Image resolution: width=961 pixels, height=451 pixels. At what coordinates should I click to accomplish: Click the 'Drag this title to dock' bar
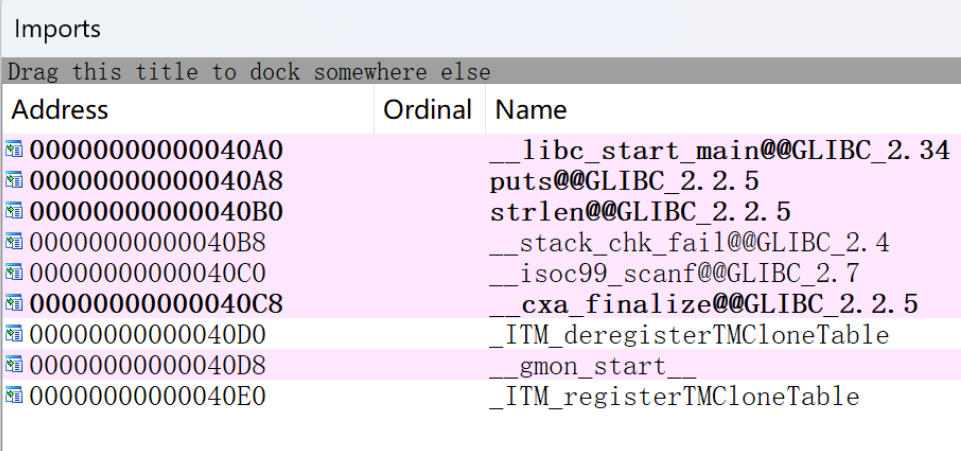point(481,72)
